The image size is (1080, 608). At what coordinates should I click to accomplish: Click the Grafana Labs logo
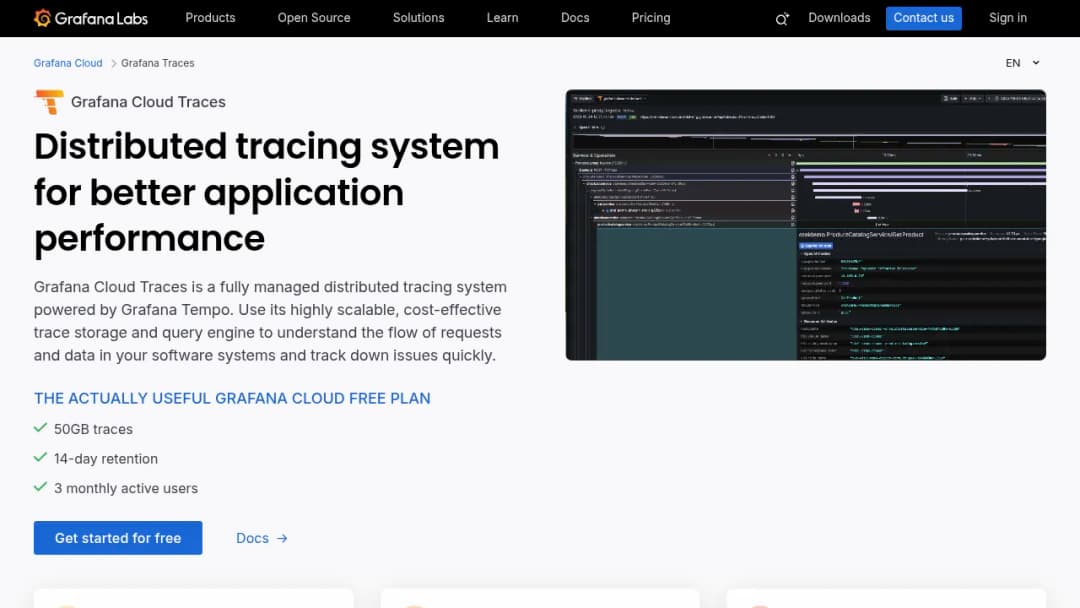[x=90, y=18]
